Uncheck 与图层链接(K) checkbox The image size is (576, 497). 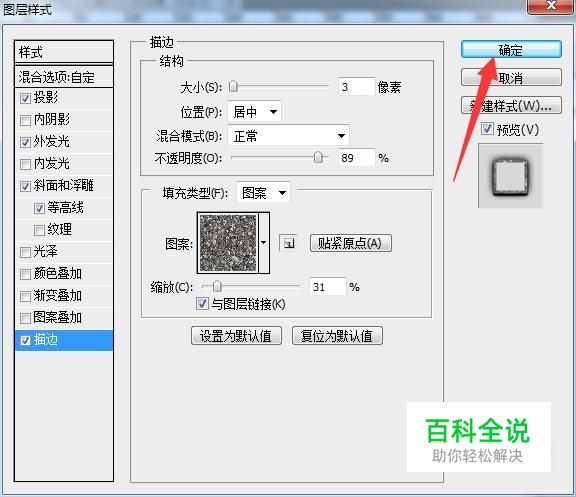tap(202, 304)
